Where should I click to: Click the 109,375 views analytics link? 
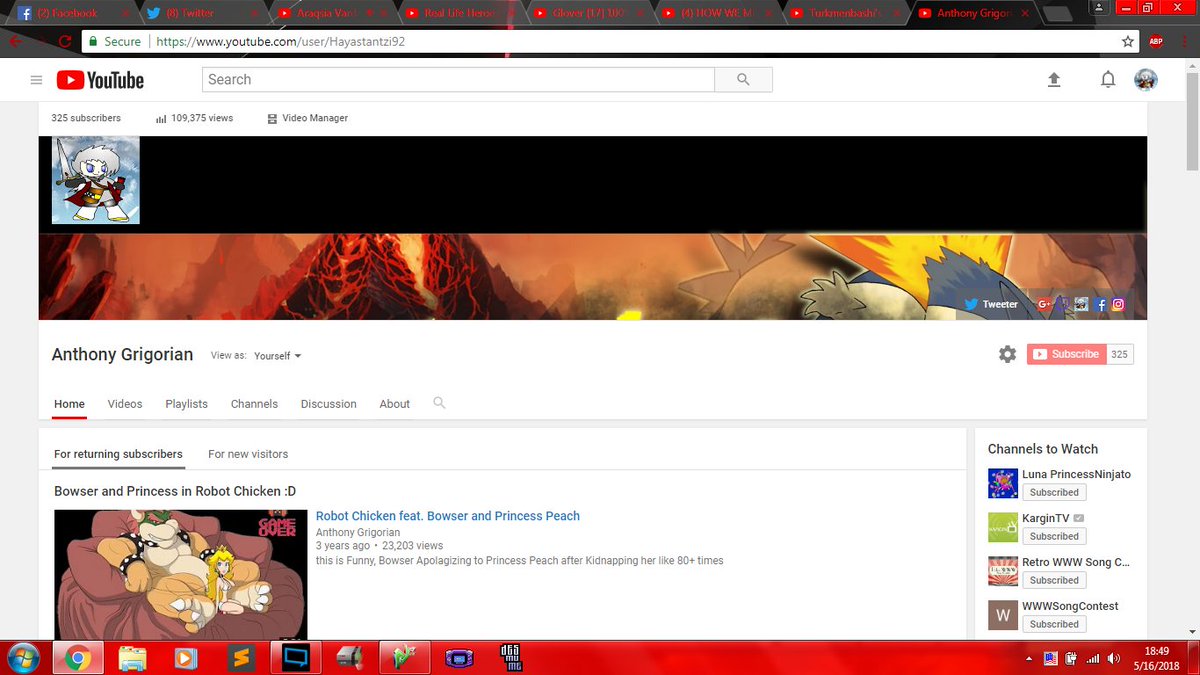pos(194,118)
